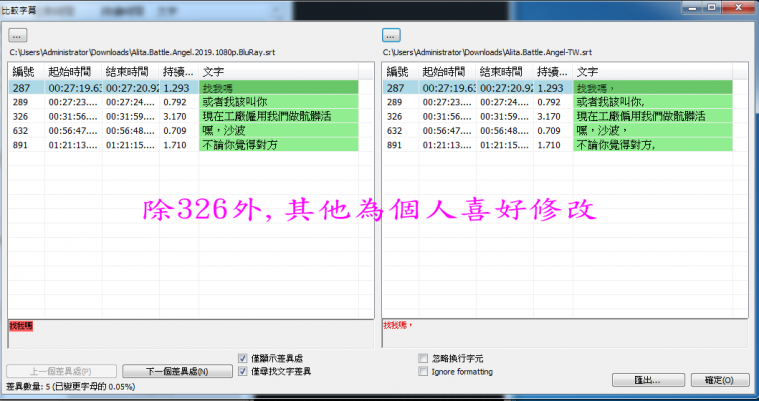Select row 632 in left subtitle list

(x=183, y=130)
